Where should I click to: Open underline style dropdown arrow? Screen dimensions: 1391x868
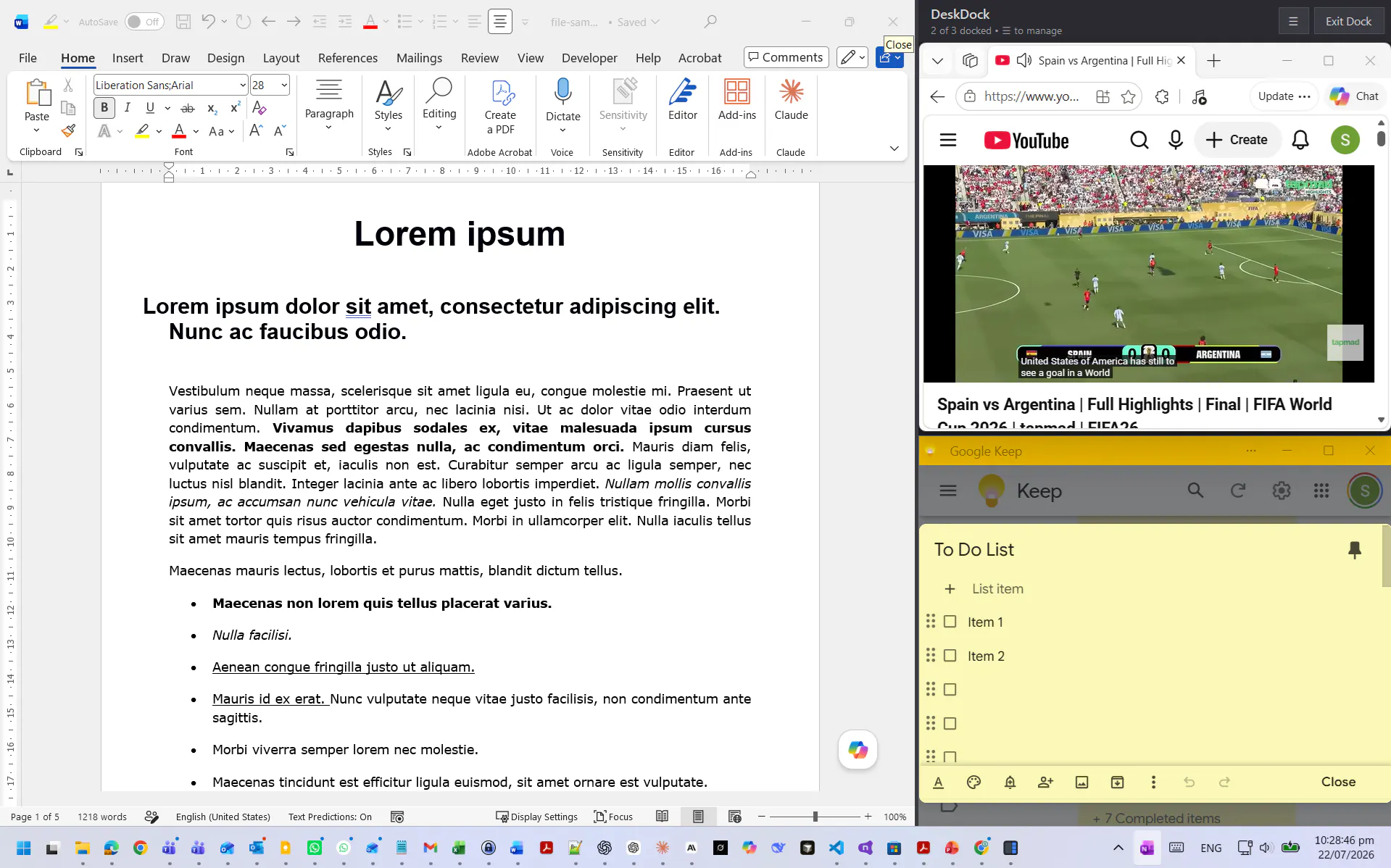(x=167, y=108)
